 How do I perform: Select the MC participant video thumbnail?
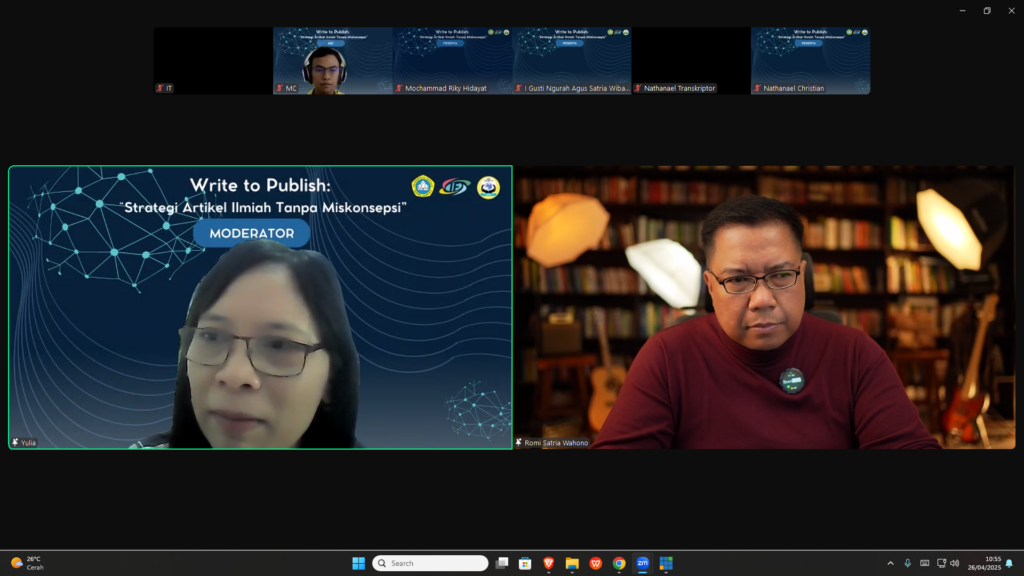coord(333,60)
